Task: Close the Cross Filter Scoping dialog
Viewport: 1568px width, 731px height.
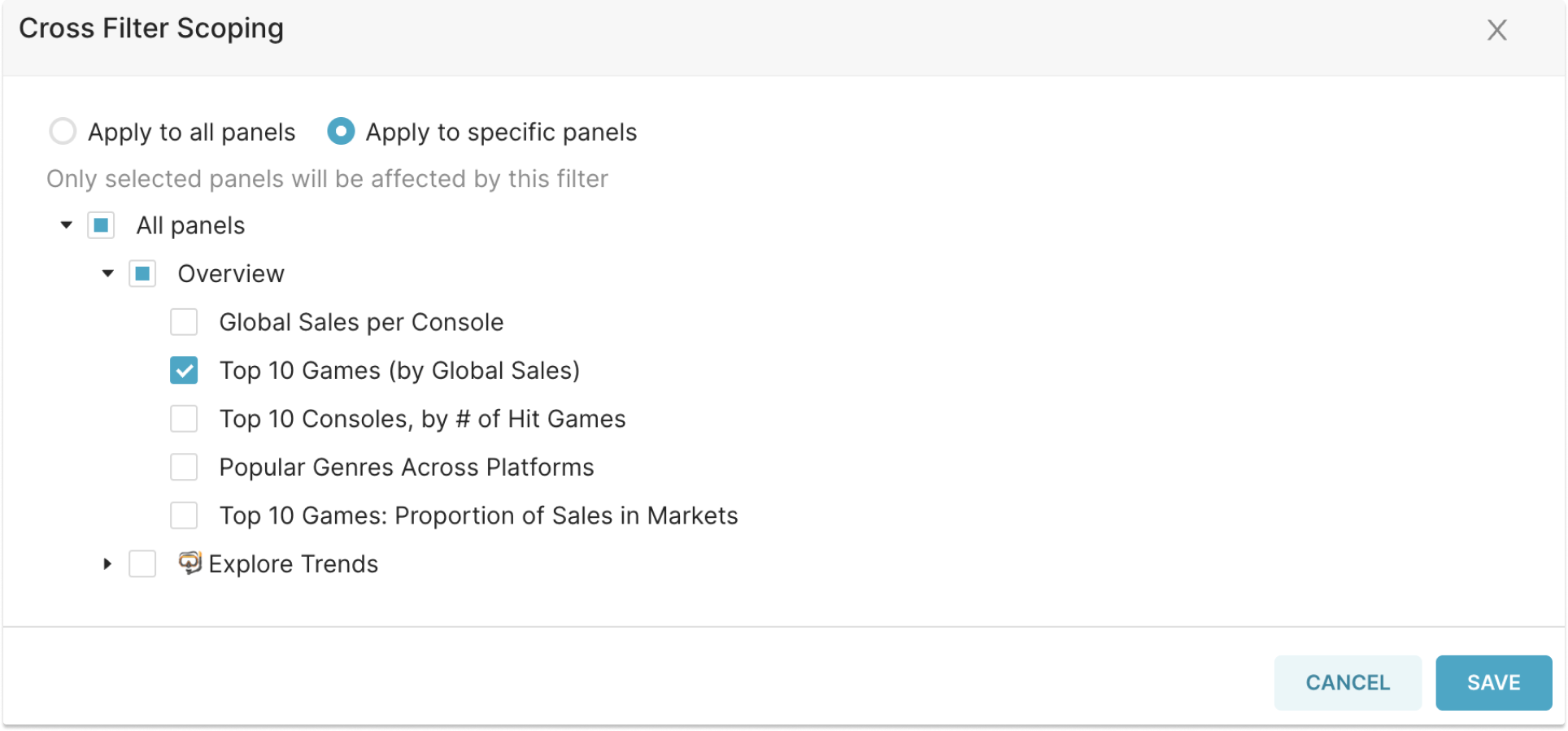Action: [x=1496, y=30]
